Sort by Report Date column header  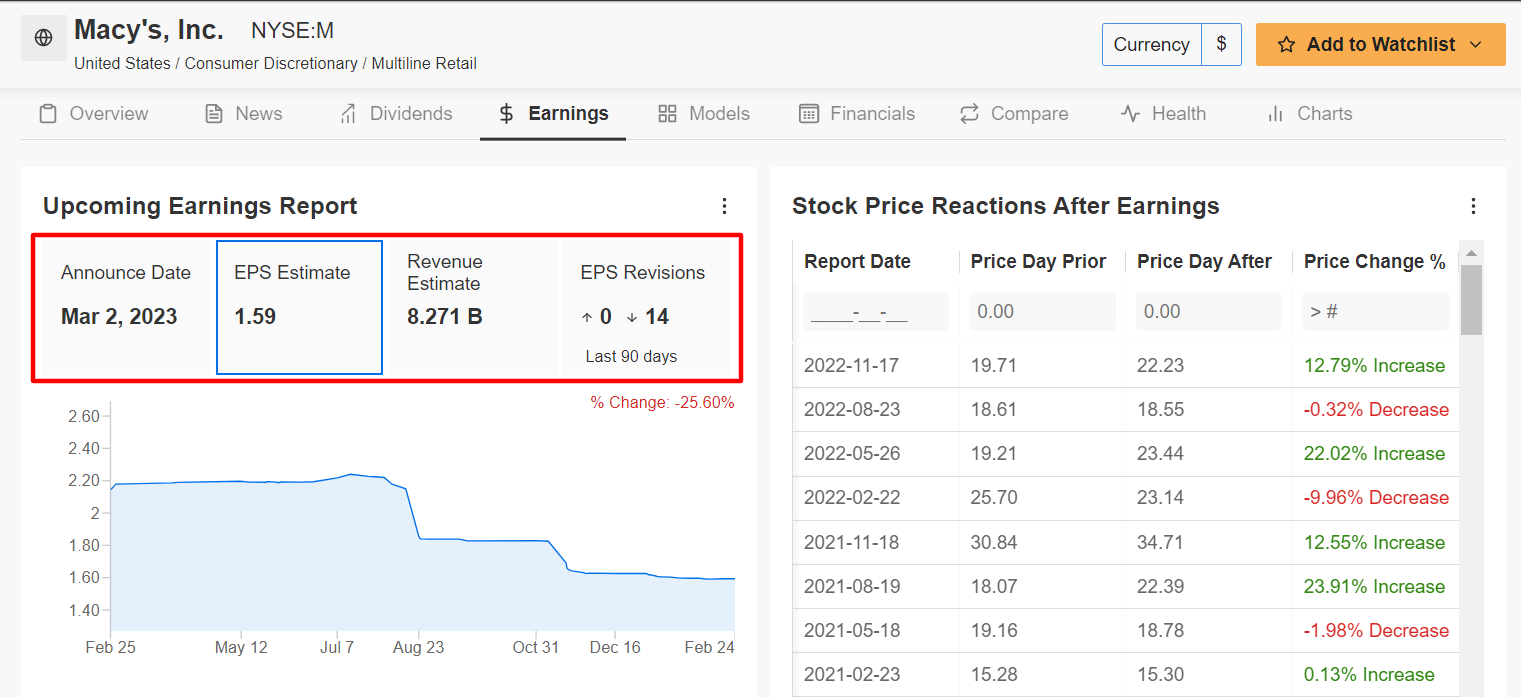point(857,262)
